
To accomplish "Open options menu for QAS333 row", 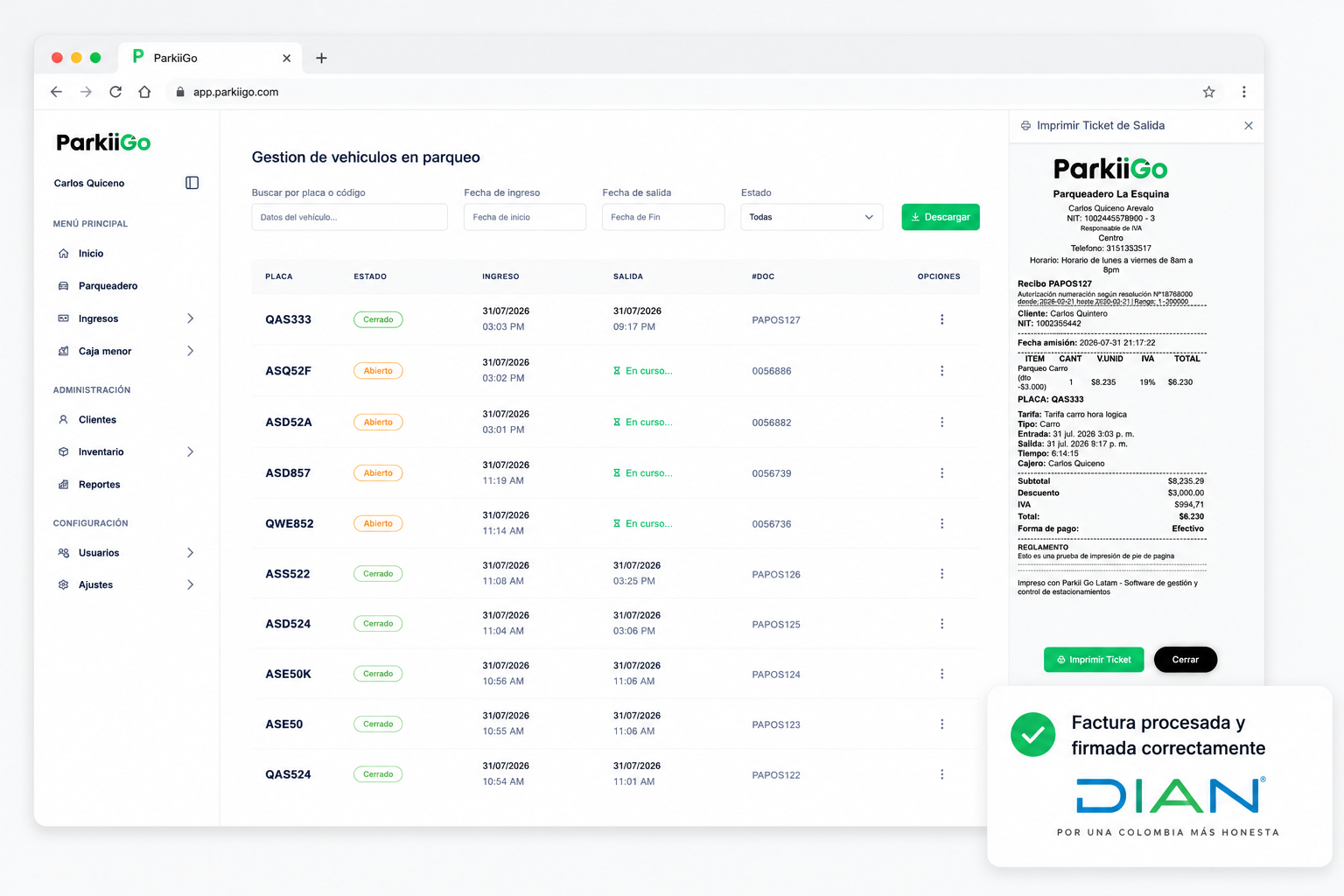I will [941, 319].
